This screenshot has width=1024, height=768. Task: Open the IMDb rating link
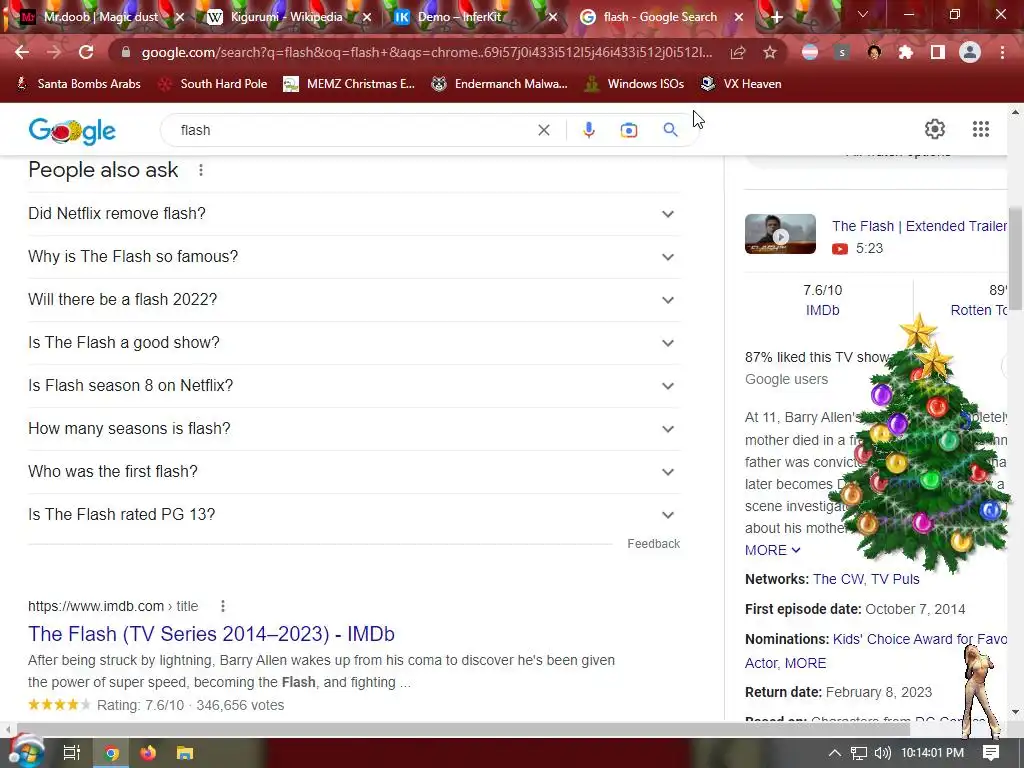click(x=822, y=310)
